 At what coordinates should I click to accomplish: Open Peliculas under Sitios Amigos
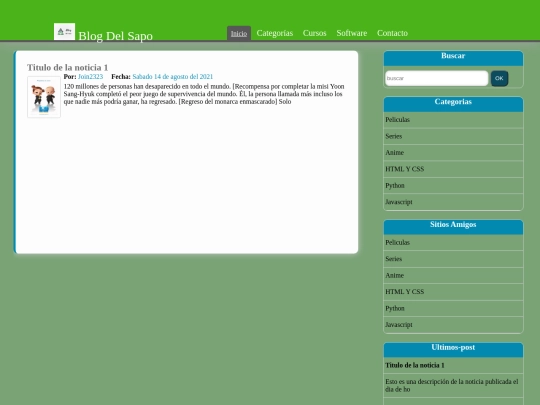[x=453, y=242]
